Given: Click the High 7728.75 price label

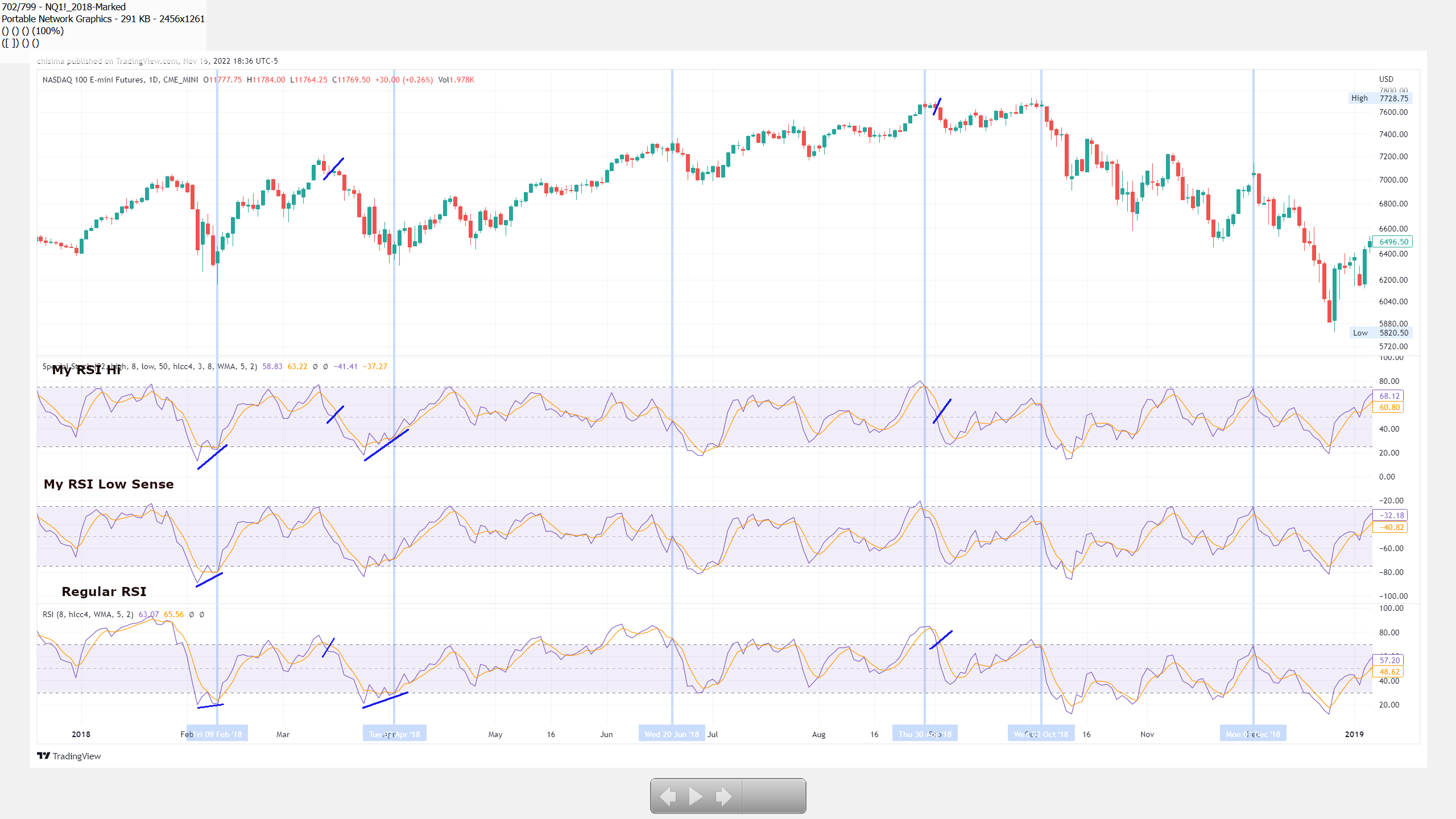Looking at the screenshot, I should (x=1380, y=98).
